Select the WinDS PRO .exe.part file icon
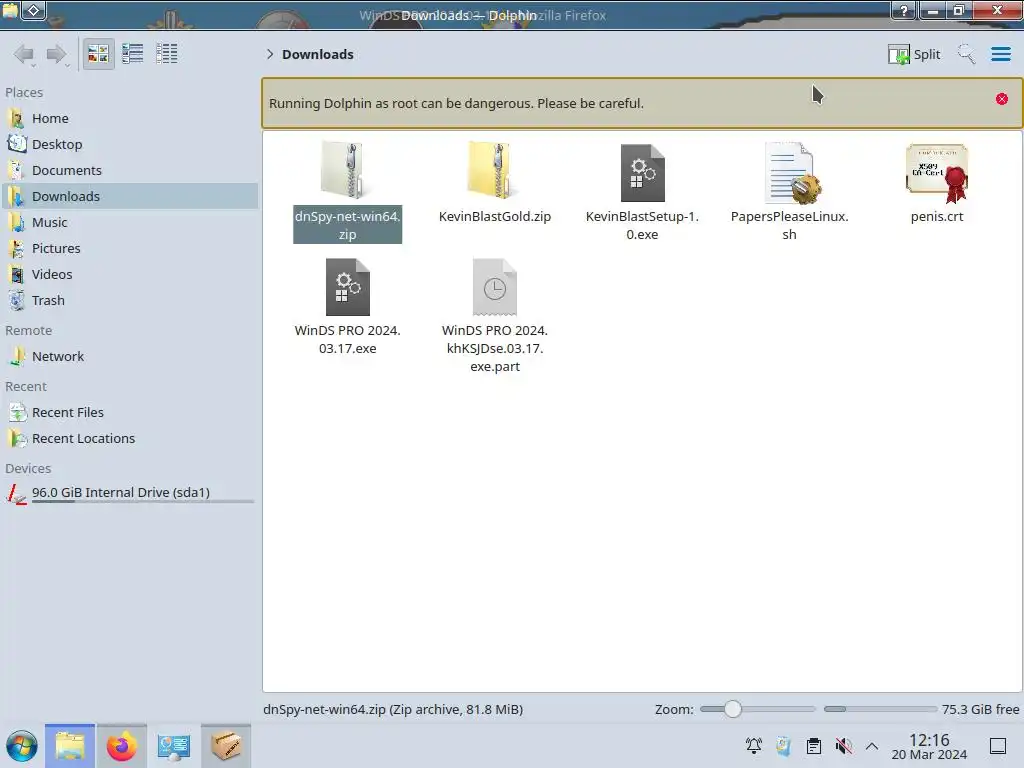Screen dimensions: 1024x768 pyautogui.click(x=495, y=287)
